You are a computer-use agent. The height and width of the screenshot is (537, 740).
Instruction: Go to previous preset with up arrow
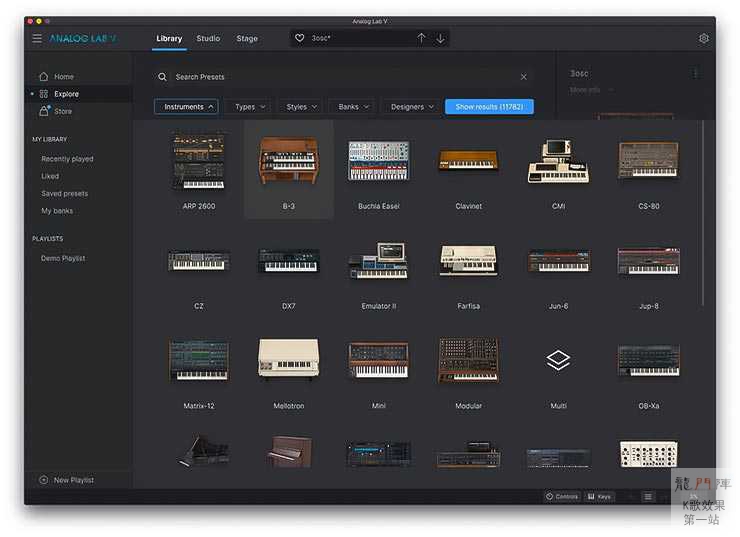[x=421, y=38]
